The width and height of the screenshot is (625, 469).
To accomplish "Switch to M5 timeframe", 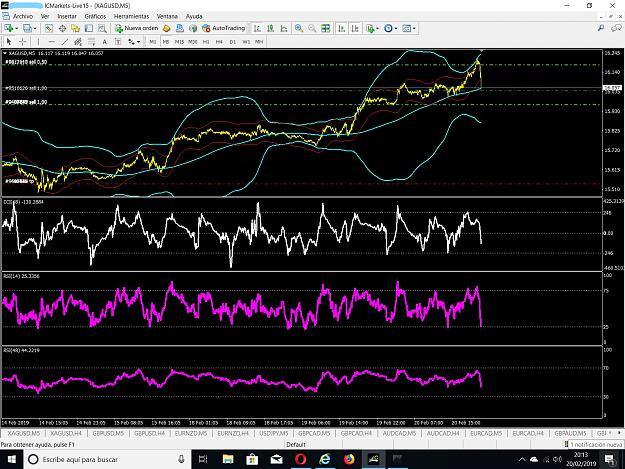I will click(x=166, y=41).
